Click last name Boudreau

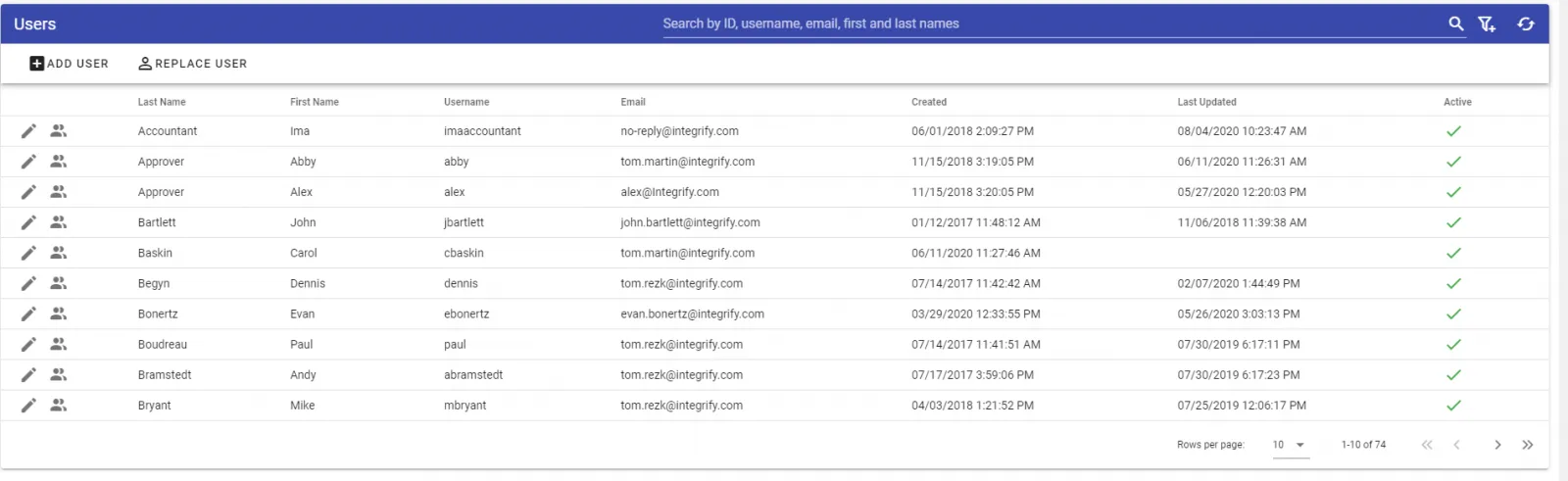(x=163, y=345)
